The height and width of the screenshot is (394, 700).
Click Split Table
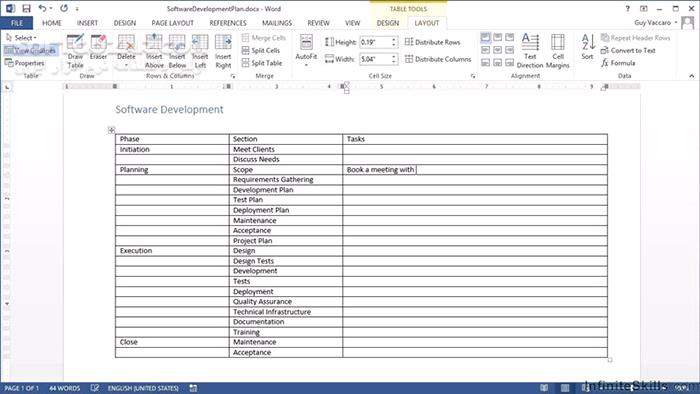(x=262, y=63)
